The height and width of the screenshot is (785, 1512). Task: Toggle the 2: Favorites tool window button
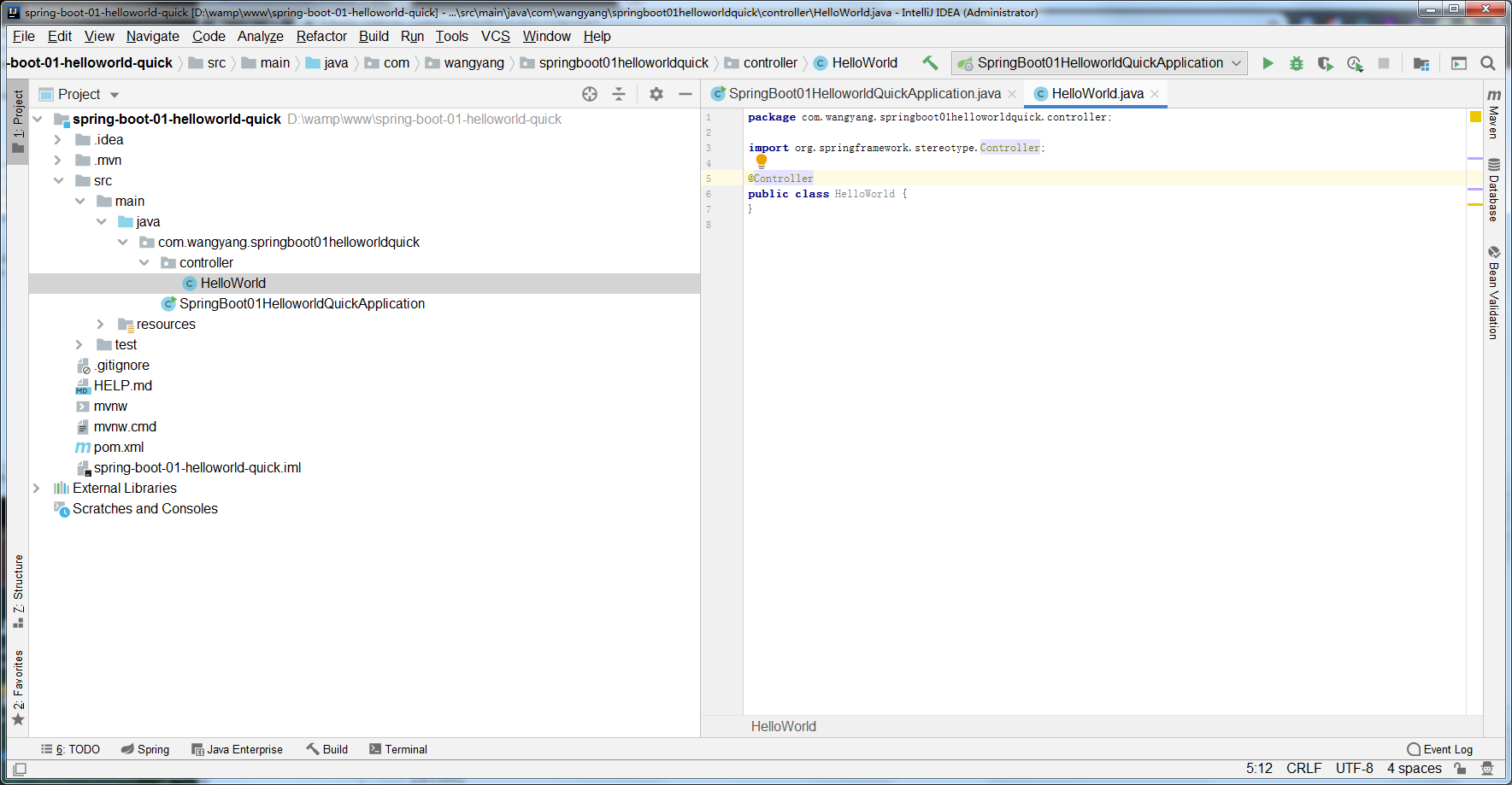point(18,688)
